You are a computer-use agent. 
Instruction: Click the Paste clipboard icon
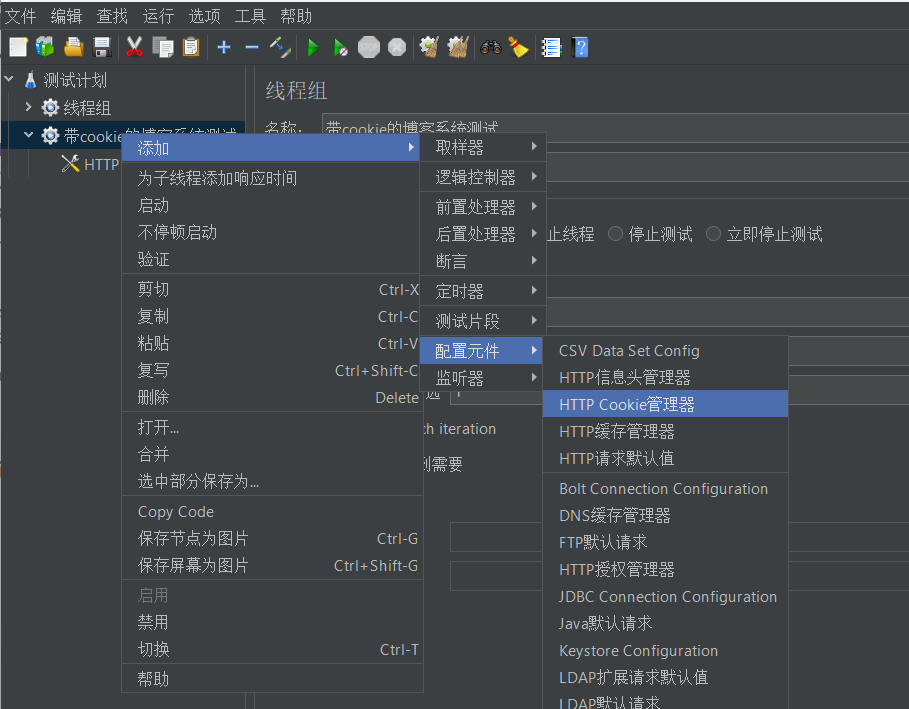click(x=191, y=47)
